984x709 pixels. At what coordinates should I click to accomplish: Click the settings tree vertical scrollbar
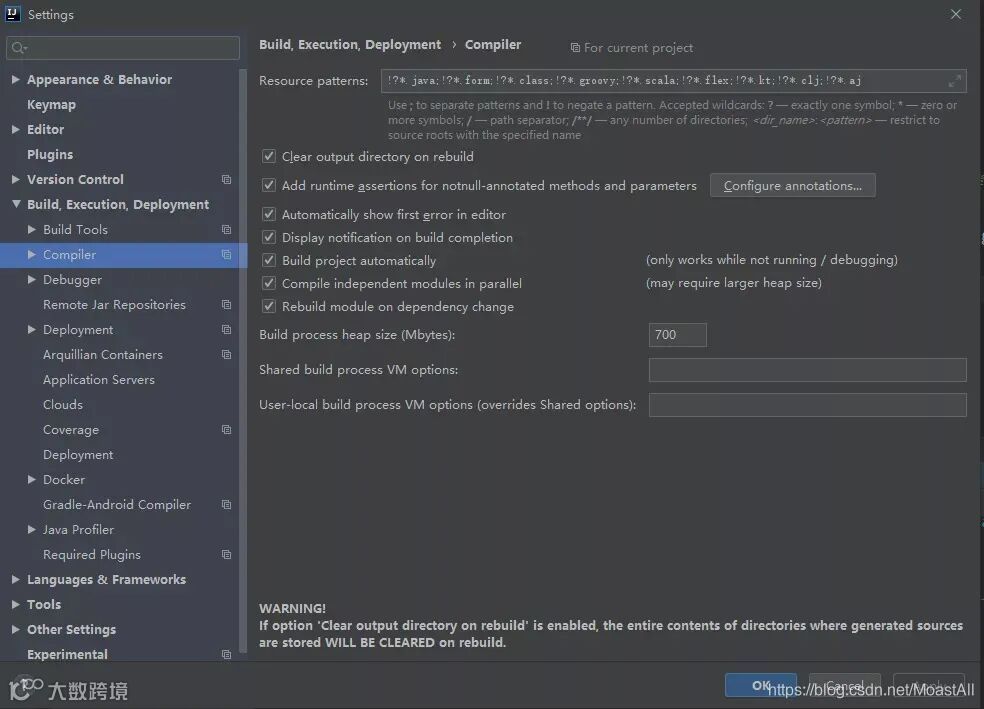[x=243, y=361]
